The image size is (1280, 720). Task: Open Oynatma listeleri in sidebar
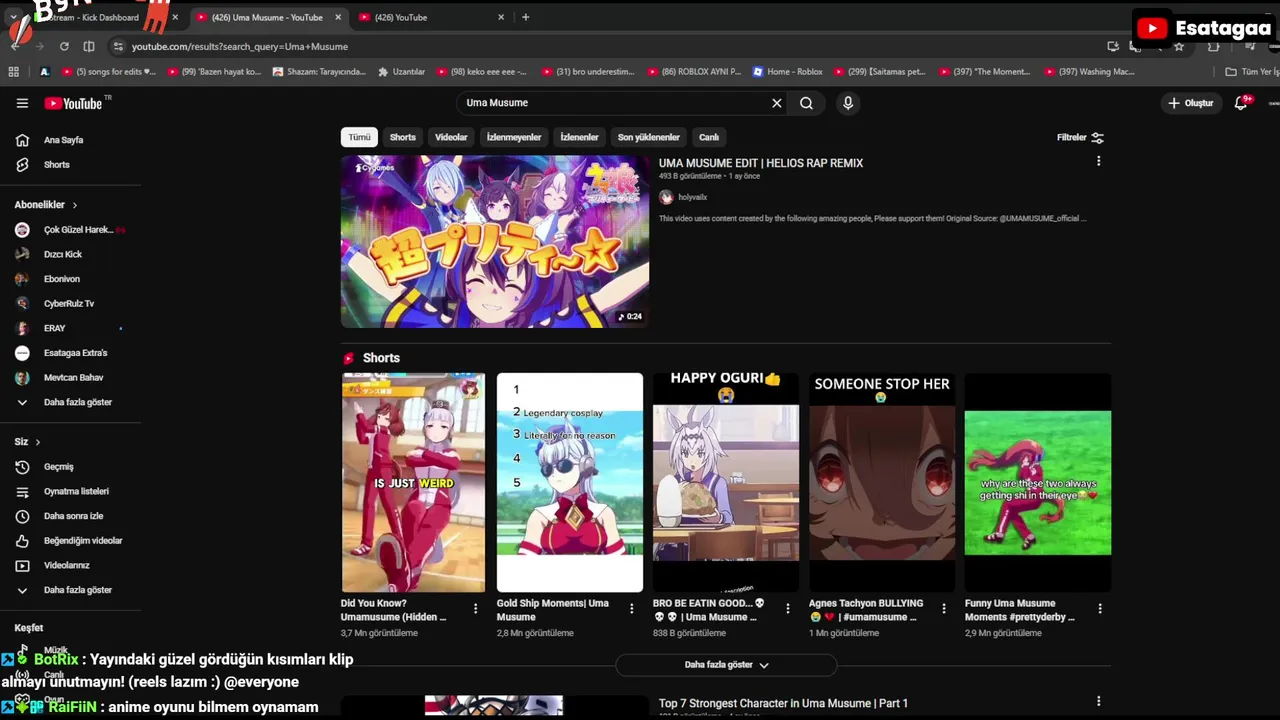click(76, 491)
